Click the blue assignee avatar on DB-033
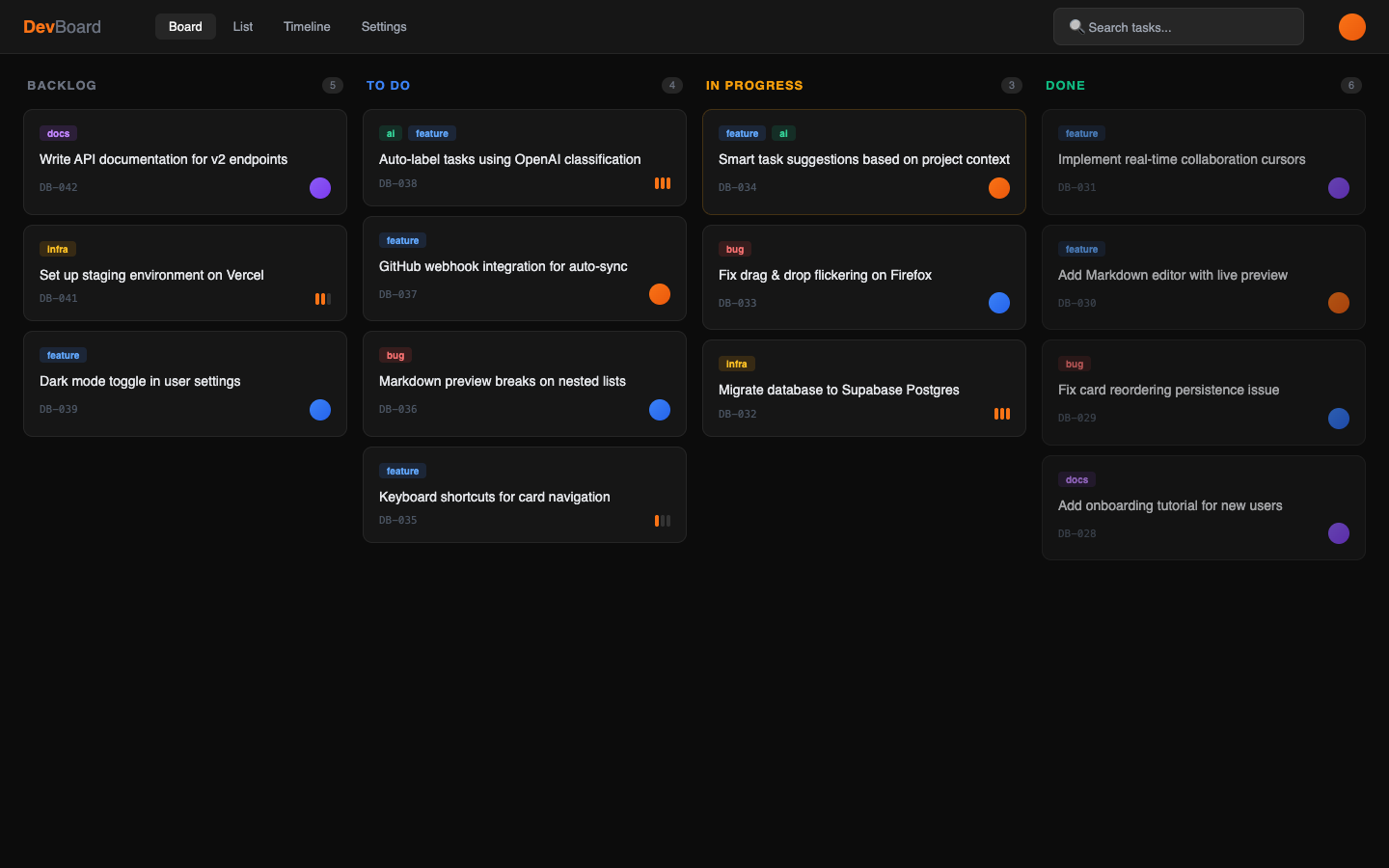 (999, 303)
